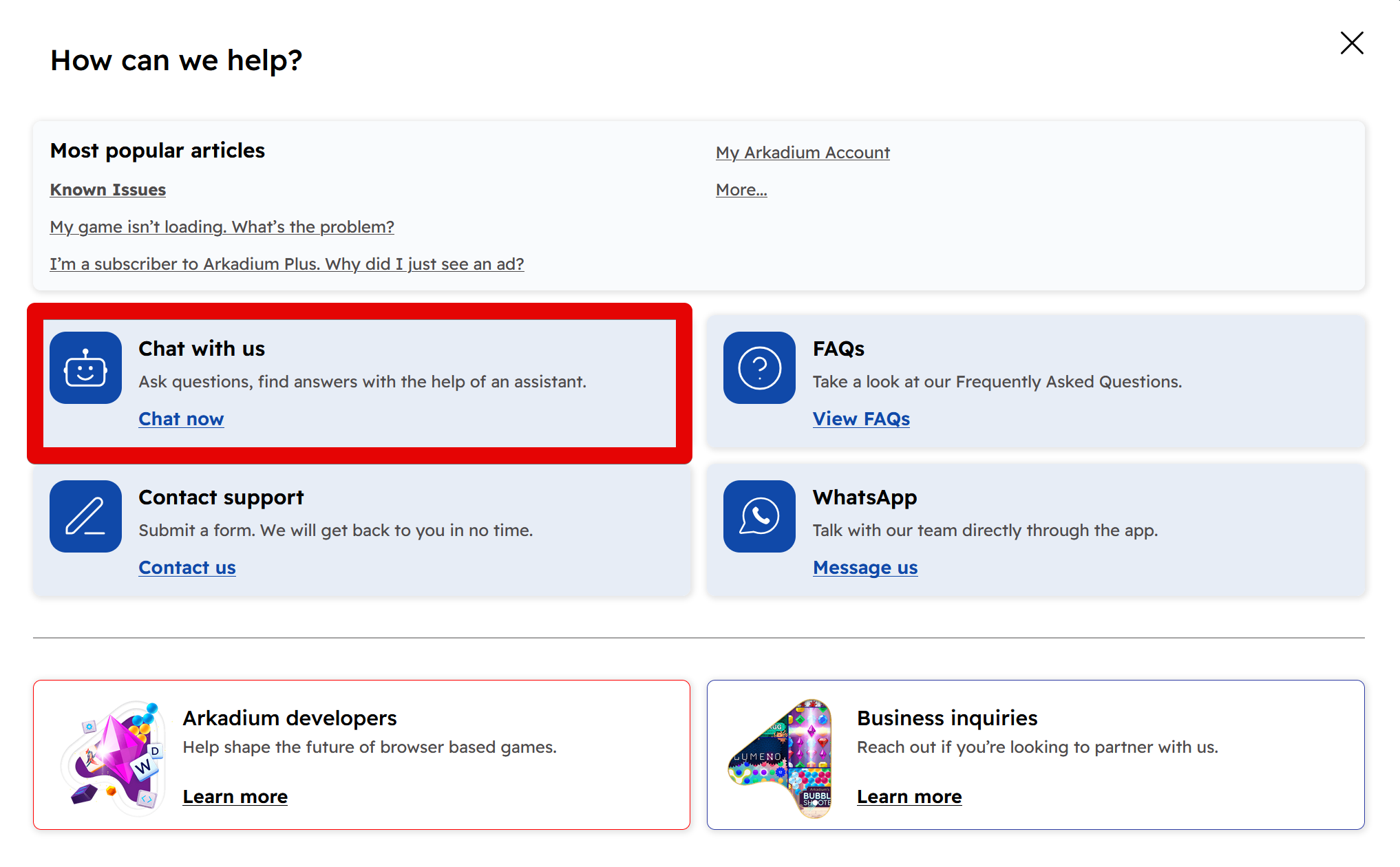The height and width of the screenshot is (867, 1400).
Task: Follow the Contact us link
Action: point(187,568)
